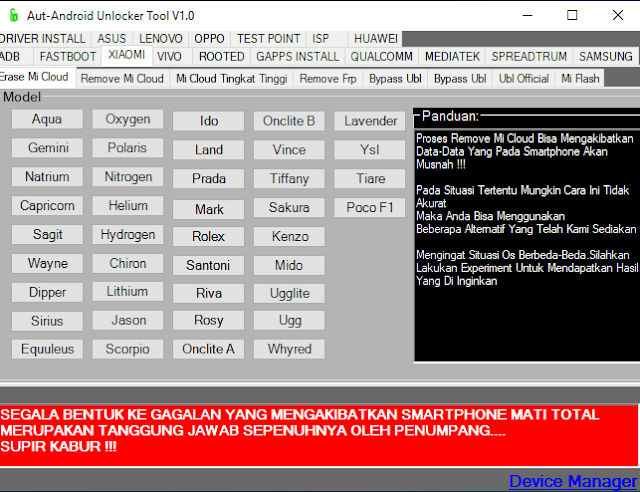Select the Land model button
640x492 pixels.
pyautogui.click(x=209, y=150)
